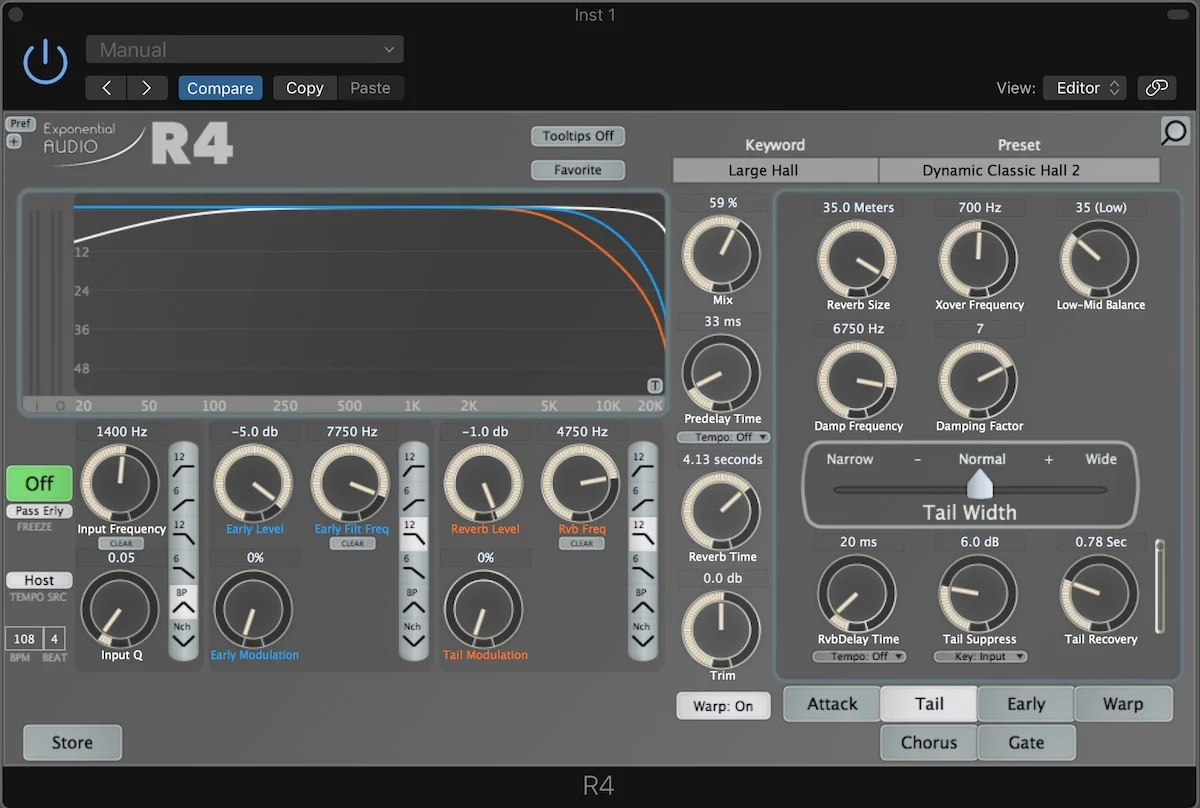
Task: Select BP bandpass for Input filter
Action: click(183, 600)
